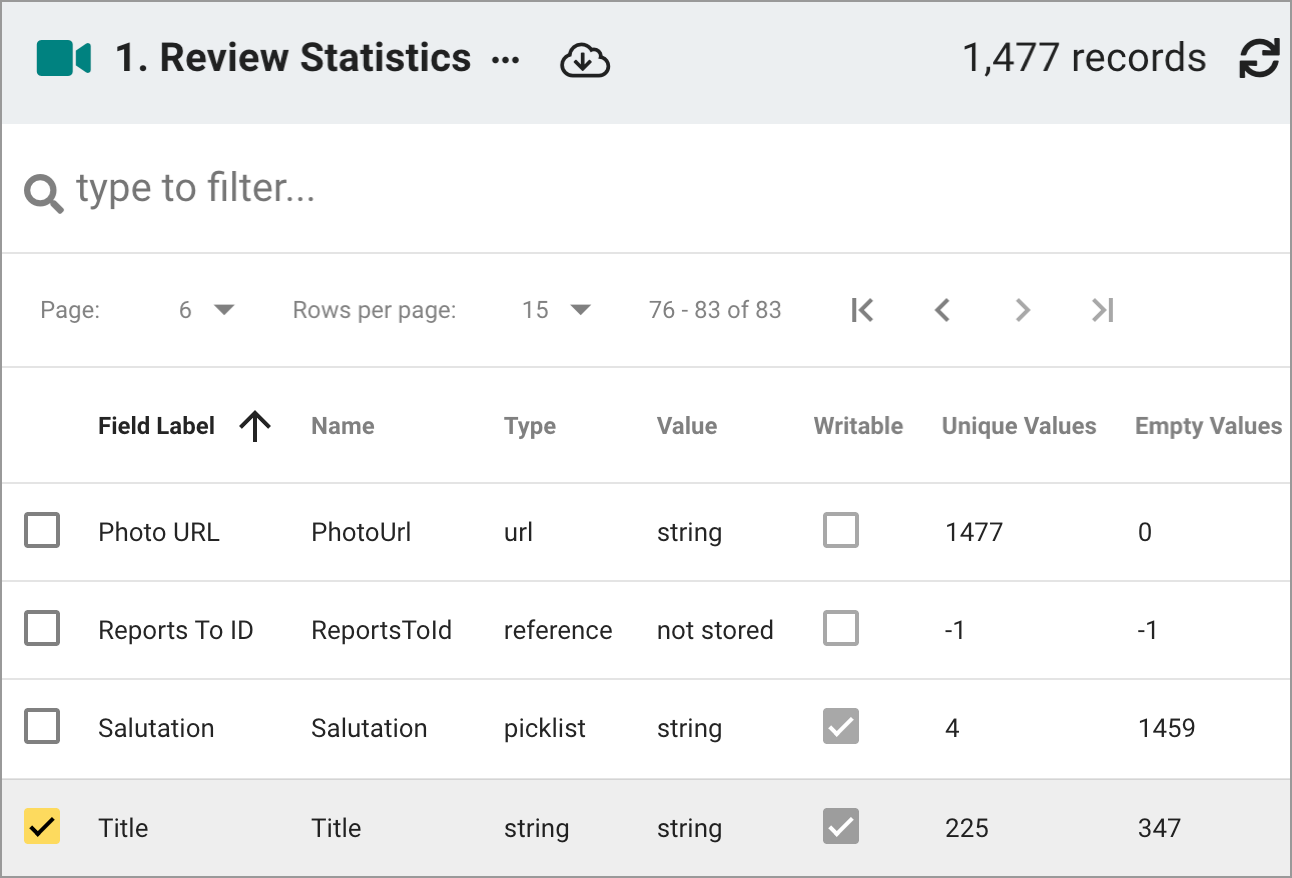This screenshot has width=1292, height=878.
Task: Click the '4' unique values cell
Action: click(952, 728)
